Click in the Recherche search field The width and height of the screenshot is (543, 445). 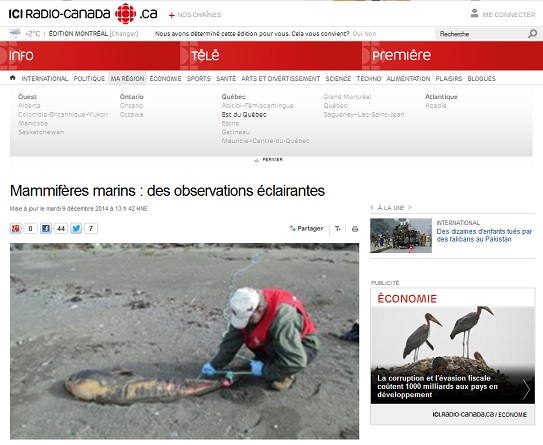(481, 34)
